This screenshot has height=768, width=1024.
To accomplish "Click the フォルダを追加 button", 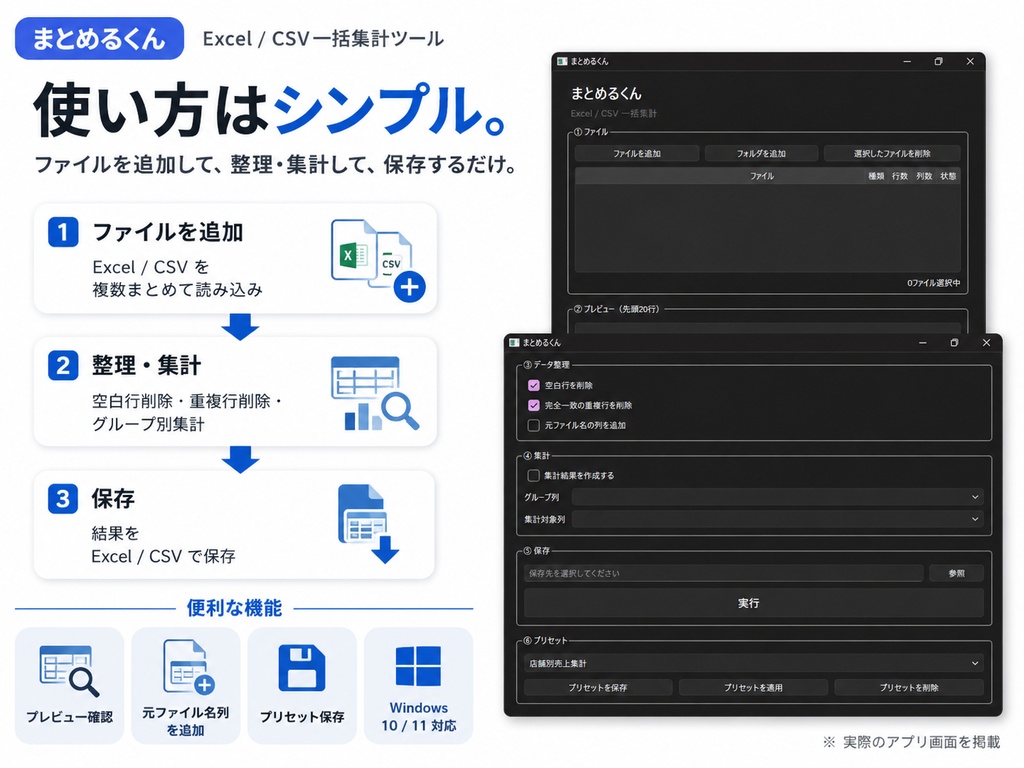I will point(761,153).
